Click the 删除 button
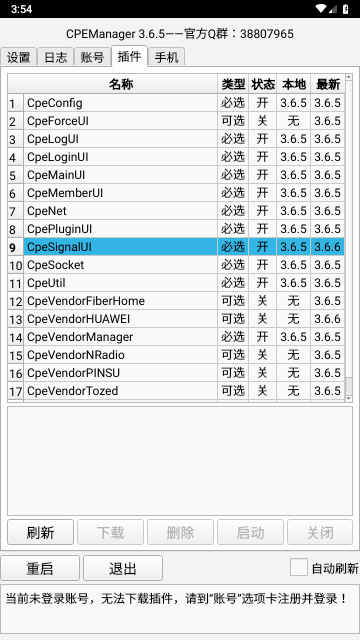Viewport: 360px width, 640px height. pyautogui.click(x=180, y=532)
